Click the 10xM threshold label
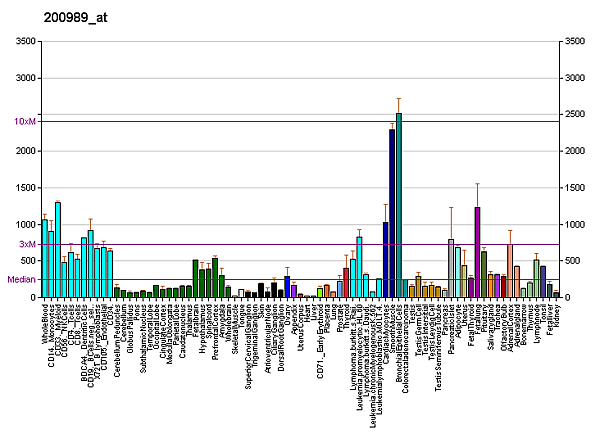This screenshot has height=434, width=600. 25,121
